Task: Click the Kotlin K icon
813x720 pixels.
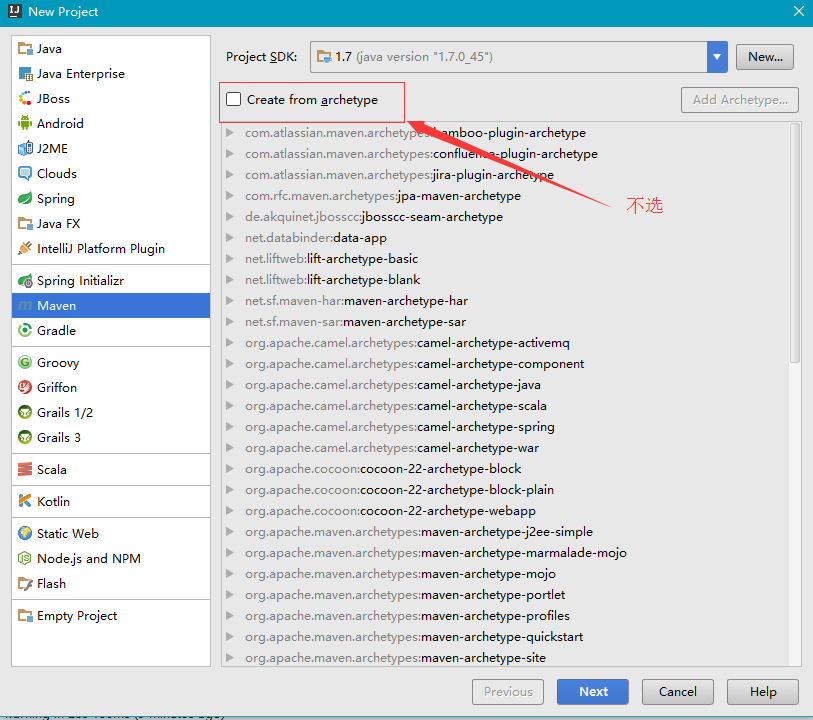Action: (x=25, y=501)
